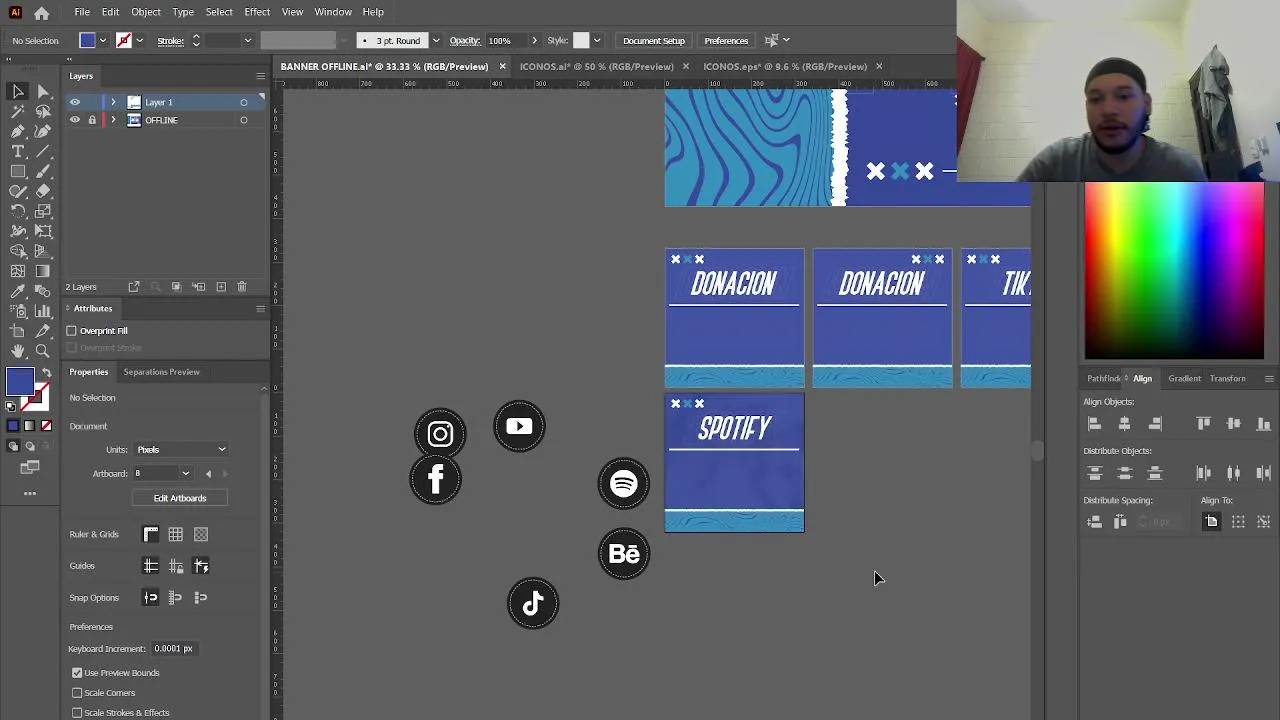Screen dimensions: 1280x720
Task: Select the Pen tool
Action: pyautogui.click(x=18, y=131)
